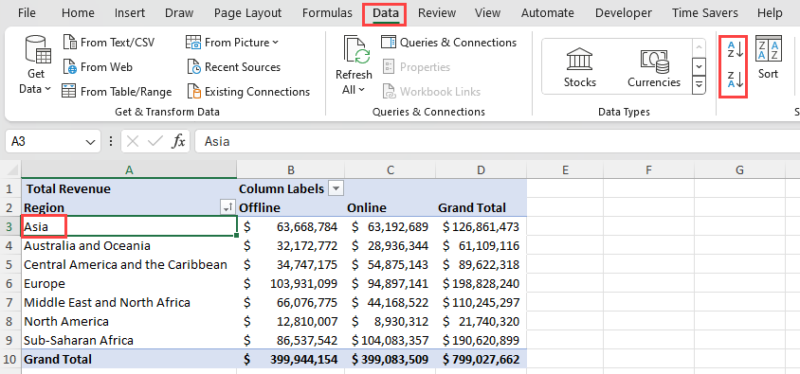Select the Grand Total row label
This screenshot has width=800, height=374.
(129, 359)
